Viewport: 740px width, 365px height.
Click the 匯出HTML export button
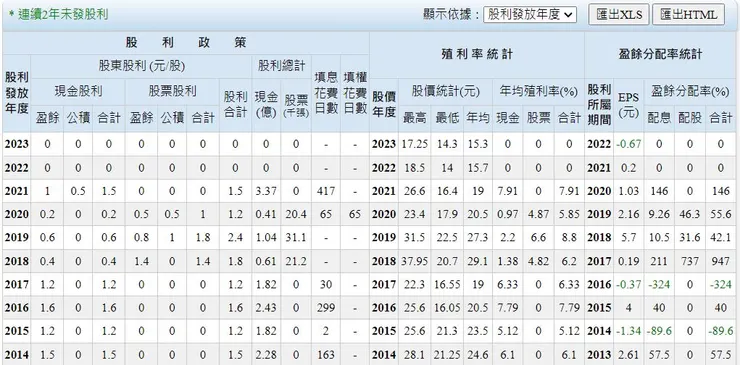point(688,15)
